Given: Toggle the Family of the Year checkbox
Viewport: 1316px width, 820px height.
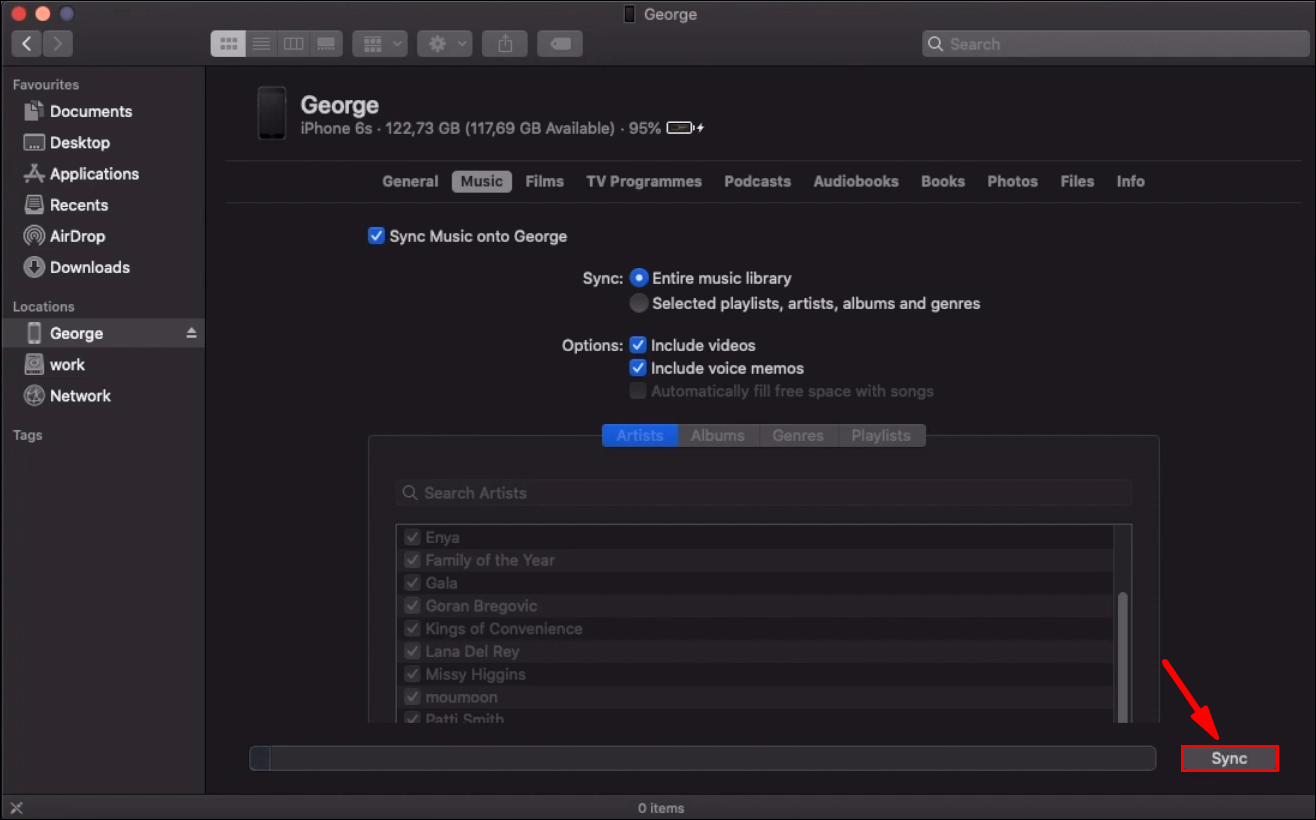Looking at the screenshot, I should (x=412, y=560).
